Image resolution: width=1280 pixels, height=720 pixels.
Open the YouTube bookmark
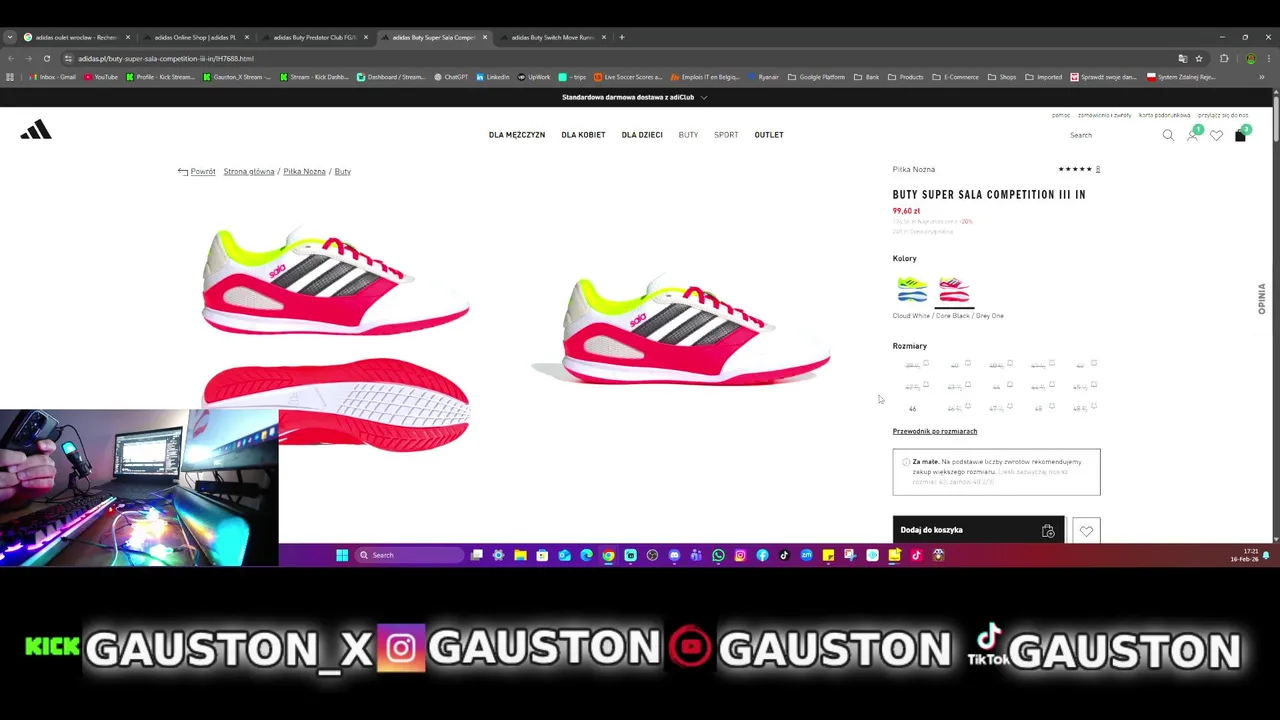101,77
